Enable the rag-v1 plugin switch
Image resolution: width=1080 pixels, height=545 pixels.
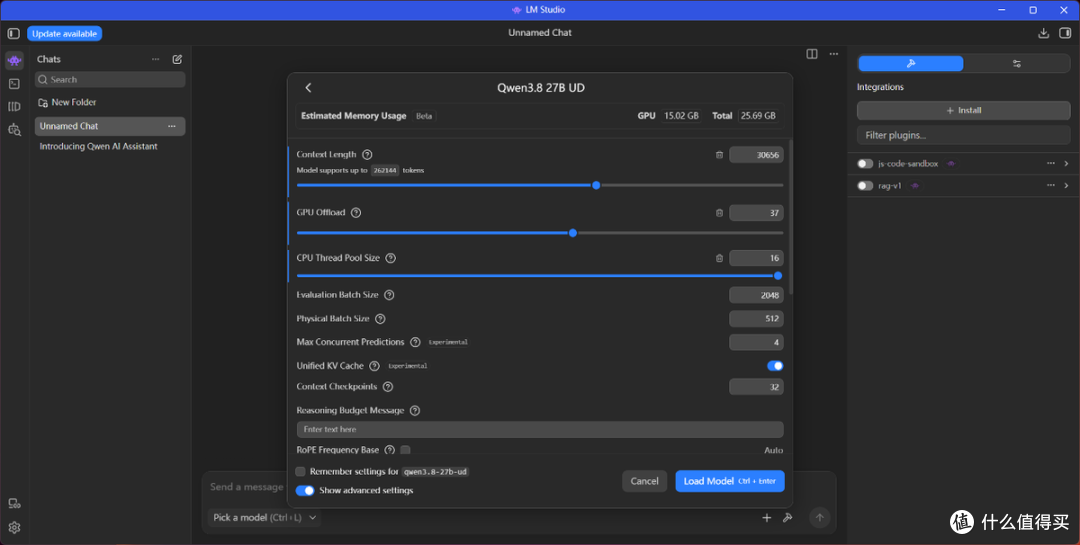[865, 185]
